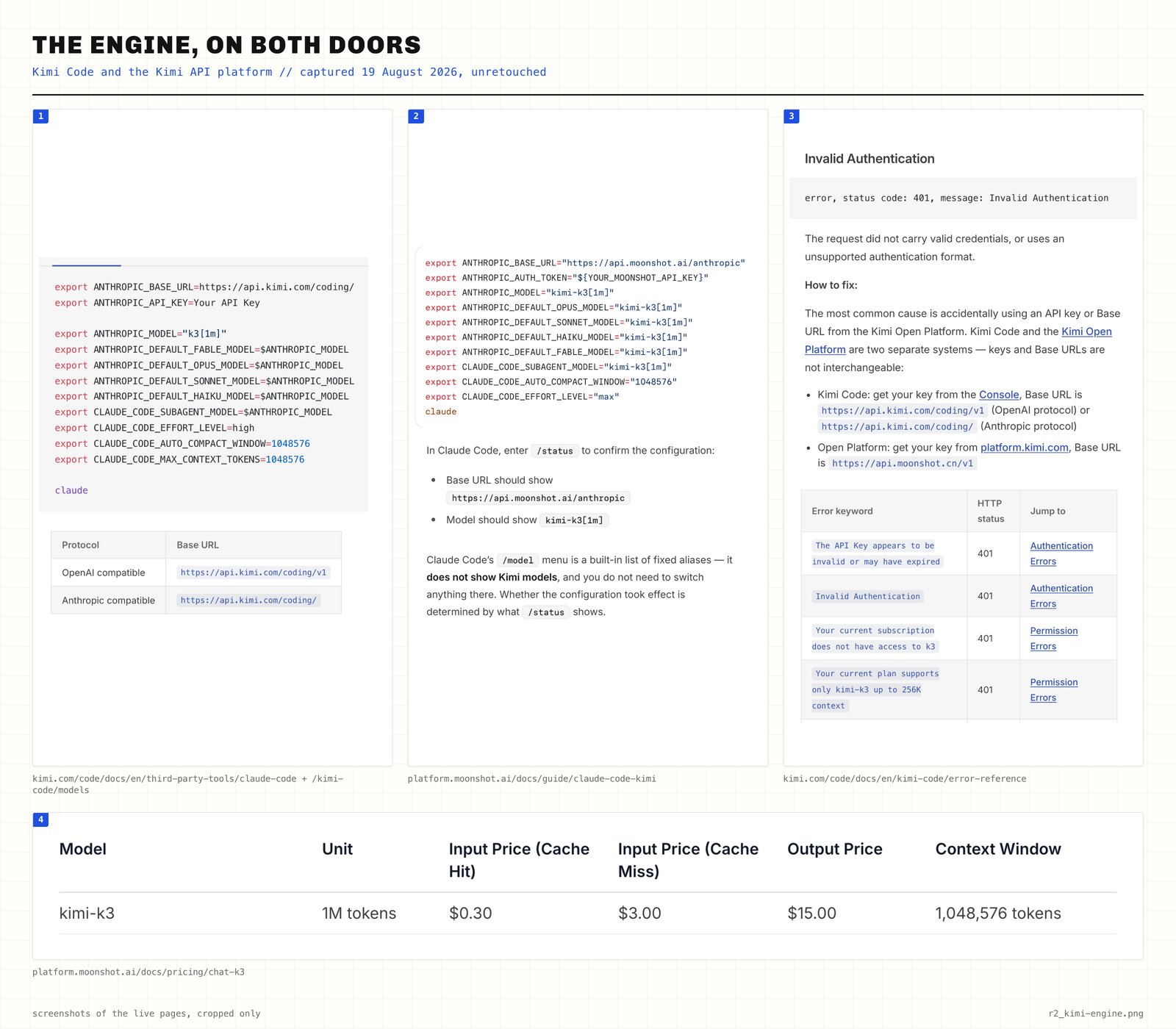Click the blue underlined tab above code block
Screen dimensions: 1176x1029
(86, 263)
